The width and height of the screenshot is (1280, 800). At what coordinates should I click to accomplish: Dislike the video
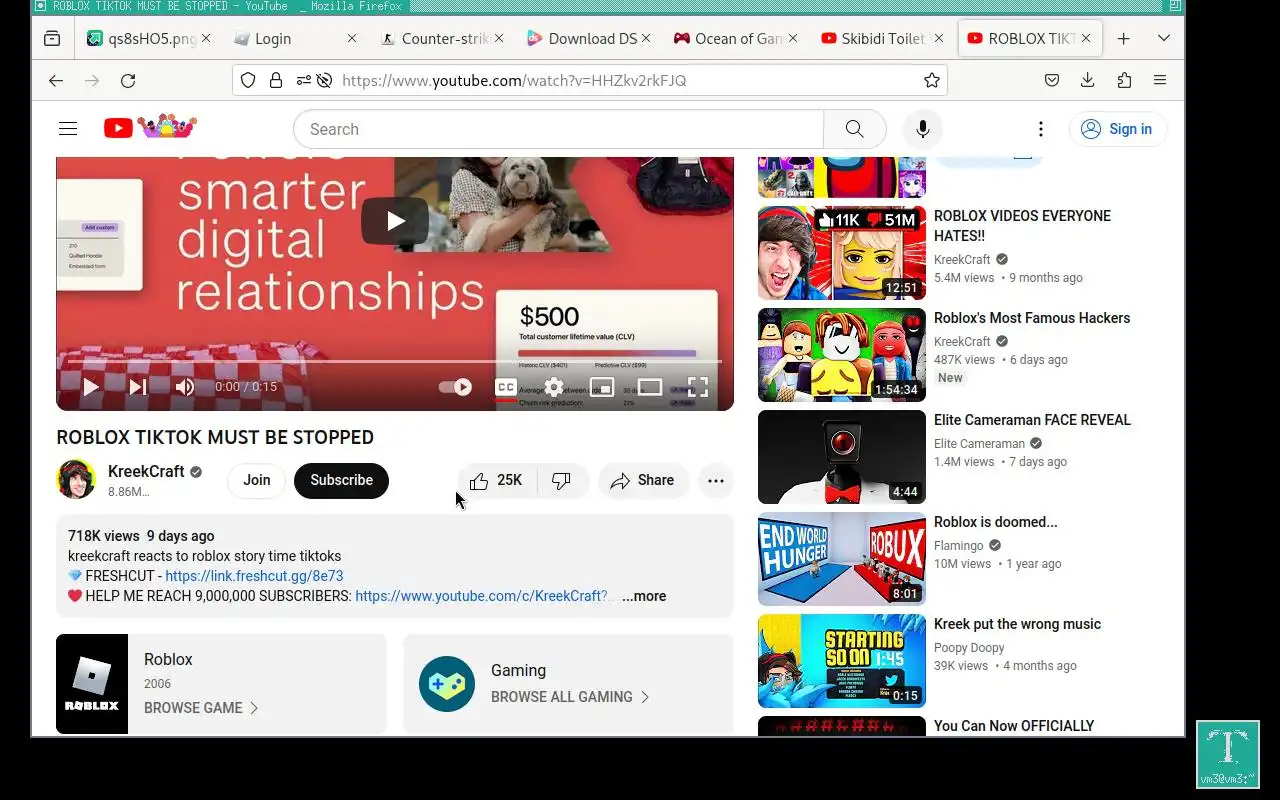tap(562, 480)
